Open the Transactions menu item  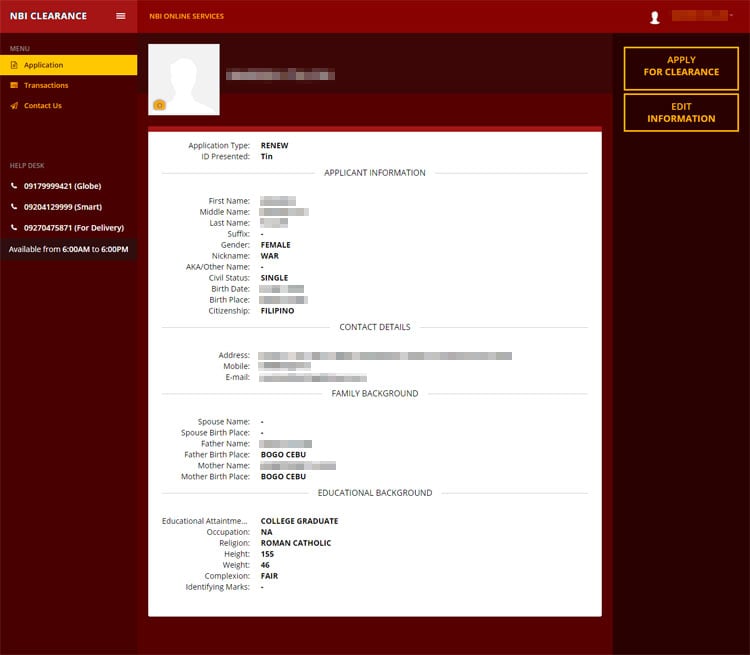tap(46, 85)
